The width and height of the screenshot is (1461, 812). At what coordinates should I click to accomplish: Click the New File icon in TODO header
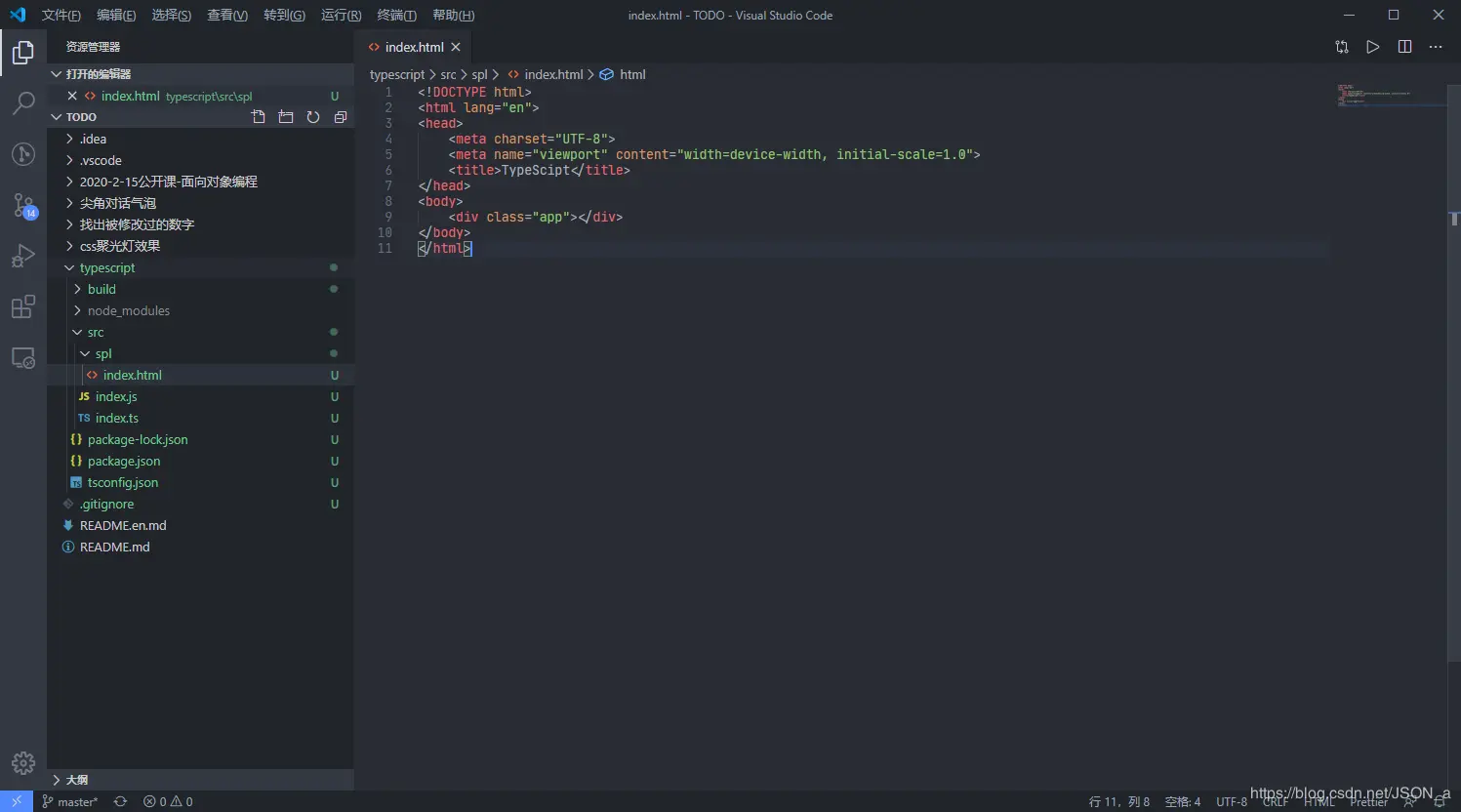(259, 117)
